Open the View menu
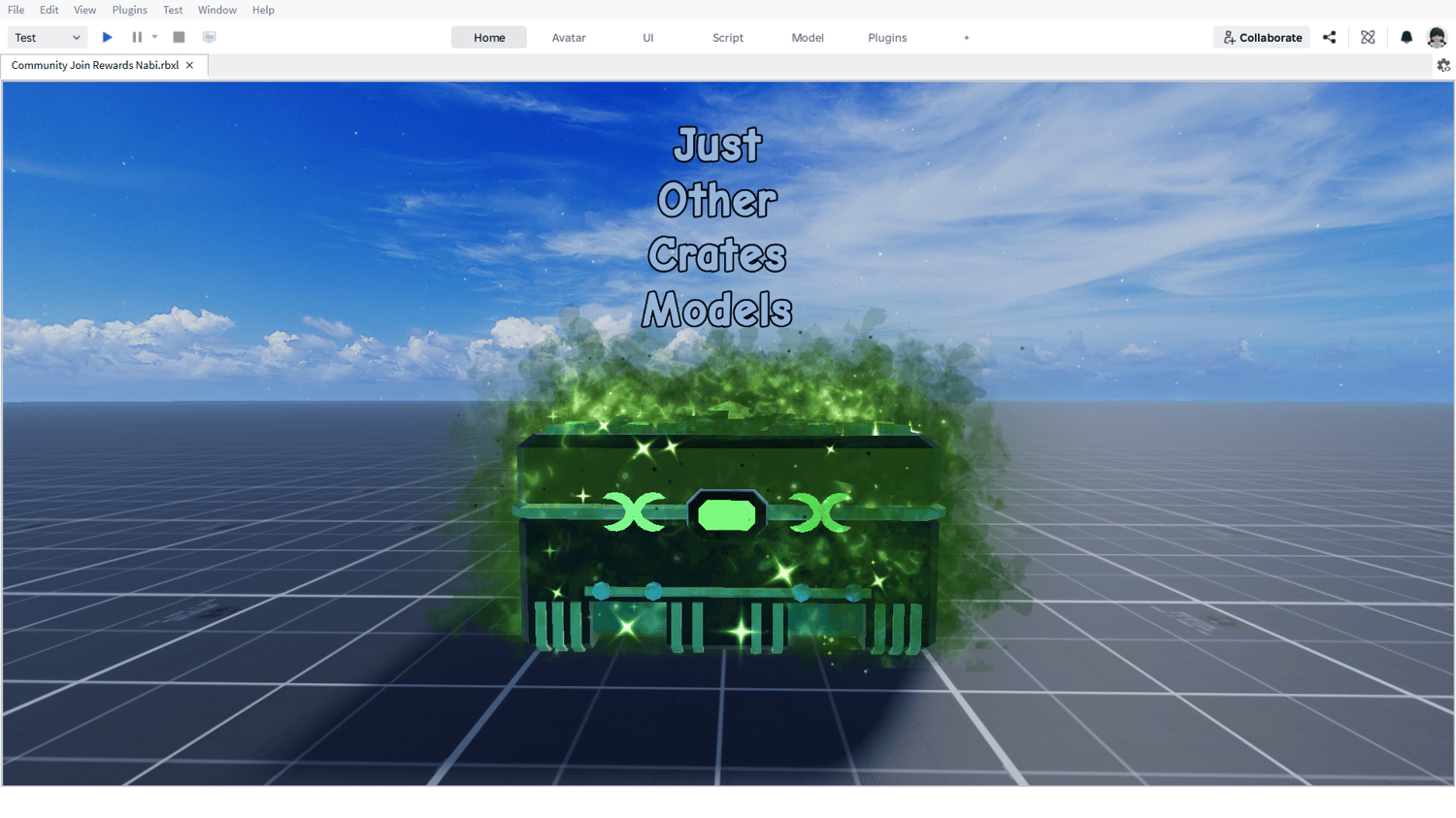The width and height of the screenshot is (1456, 818). pyautogui.click(x=85, y=10)
